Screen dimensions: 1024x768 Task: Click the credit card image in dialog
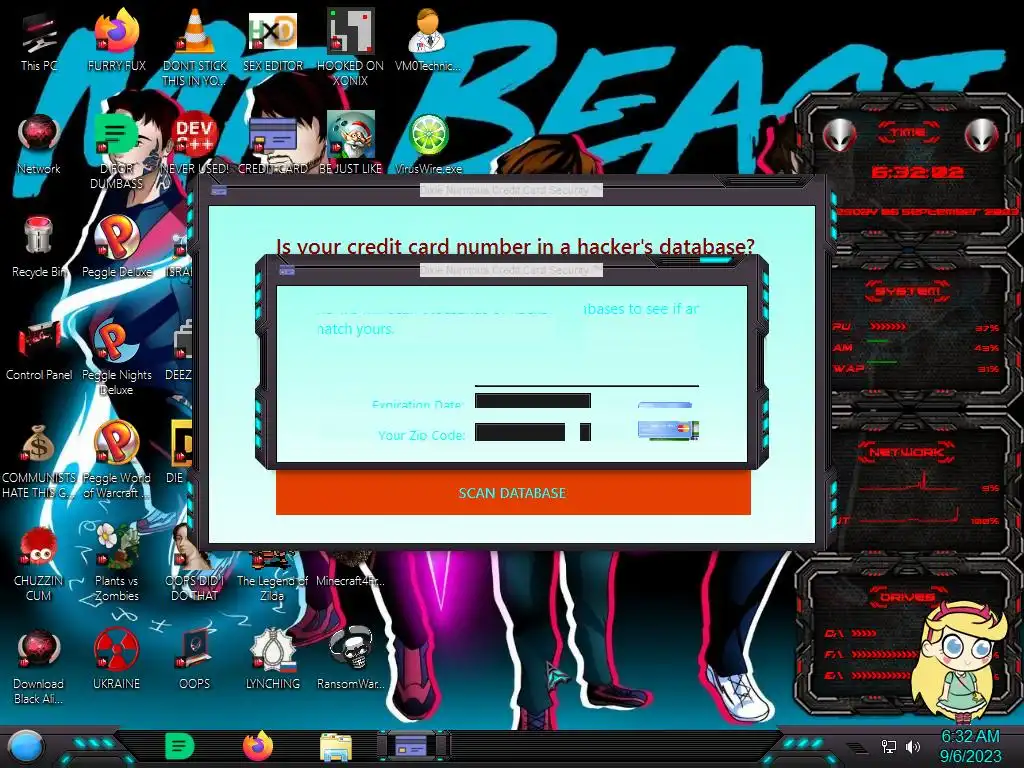tap(668, 430)
